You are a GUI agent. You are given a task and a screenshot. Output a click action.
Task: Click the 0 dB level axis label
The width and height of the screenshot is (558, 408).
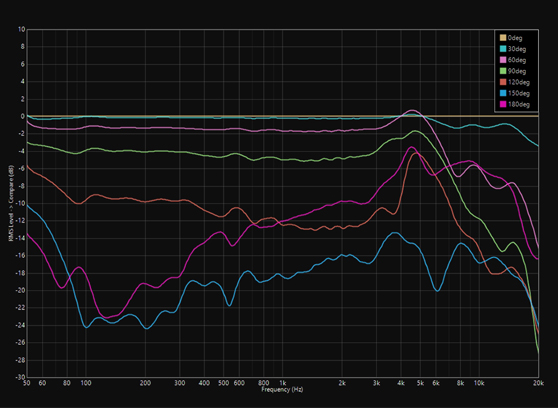click(23, 116)
